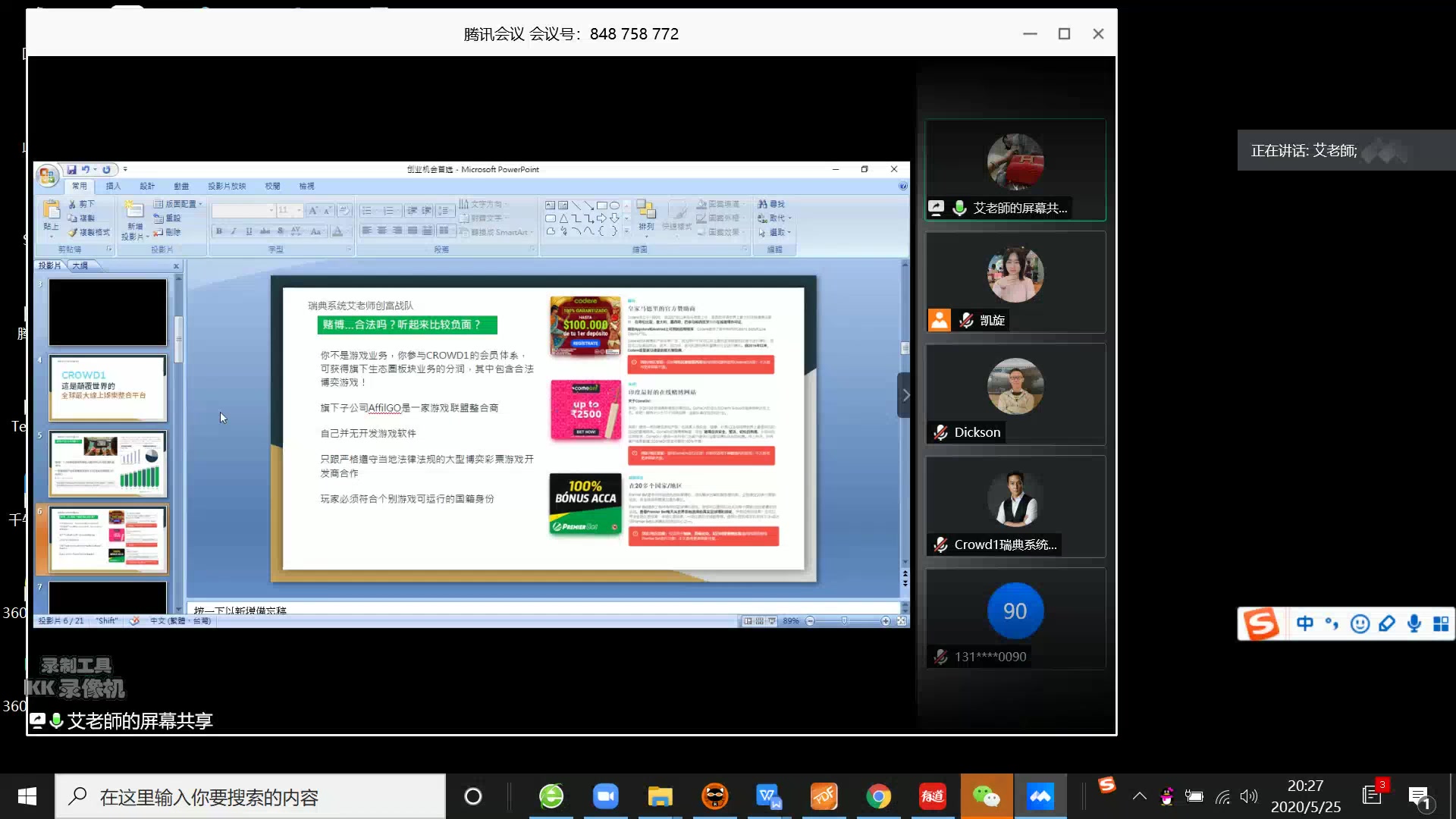Open the quick access toolbar customize dropdown
Image resolution: width=1456 pixels, height=819 pixels.
tap(125, 170)
